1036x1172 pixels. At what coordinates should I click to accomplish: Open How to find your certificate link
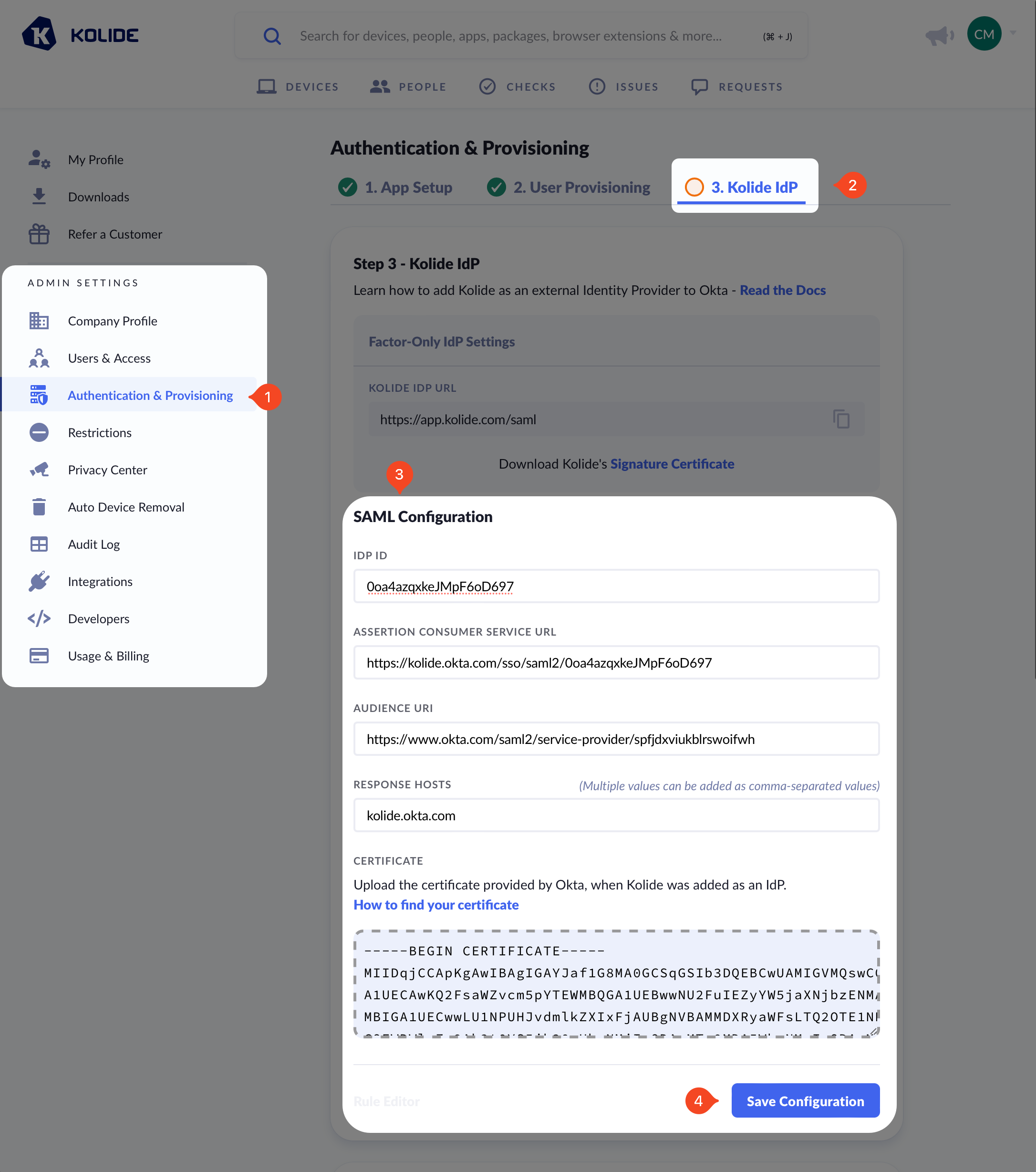pos(436,905)
